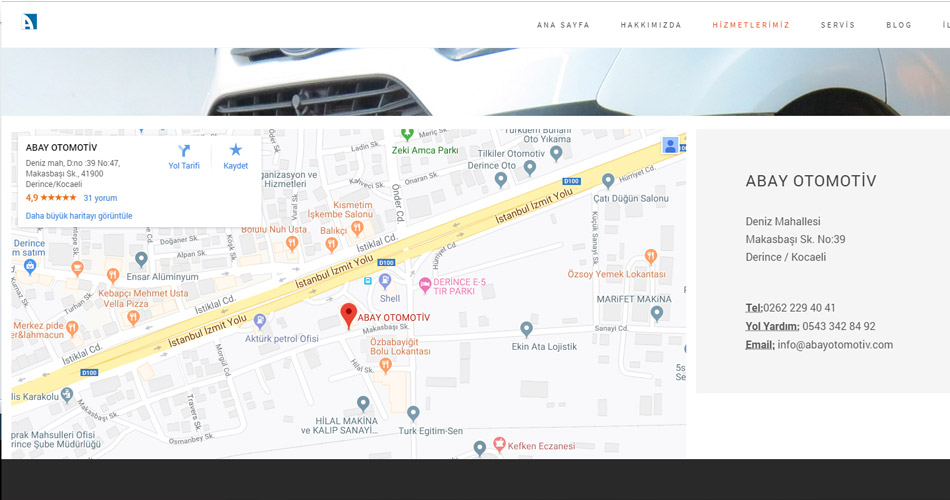950x500 pixels.
Task: Open the ANA SAYFA menu item
Action: [563, 25]
